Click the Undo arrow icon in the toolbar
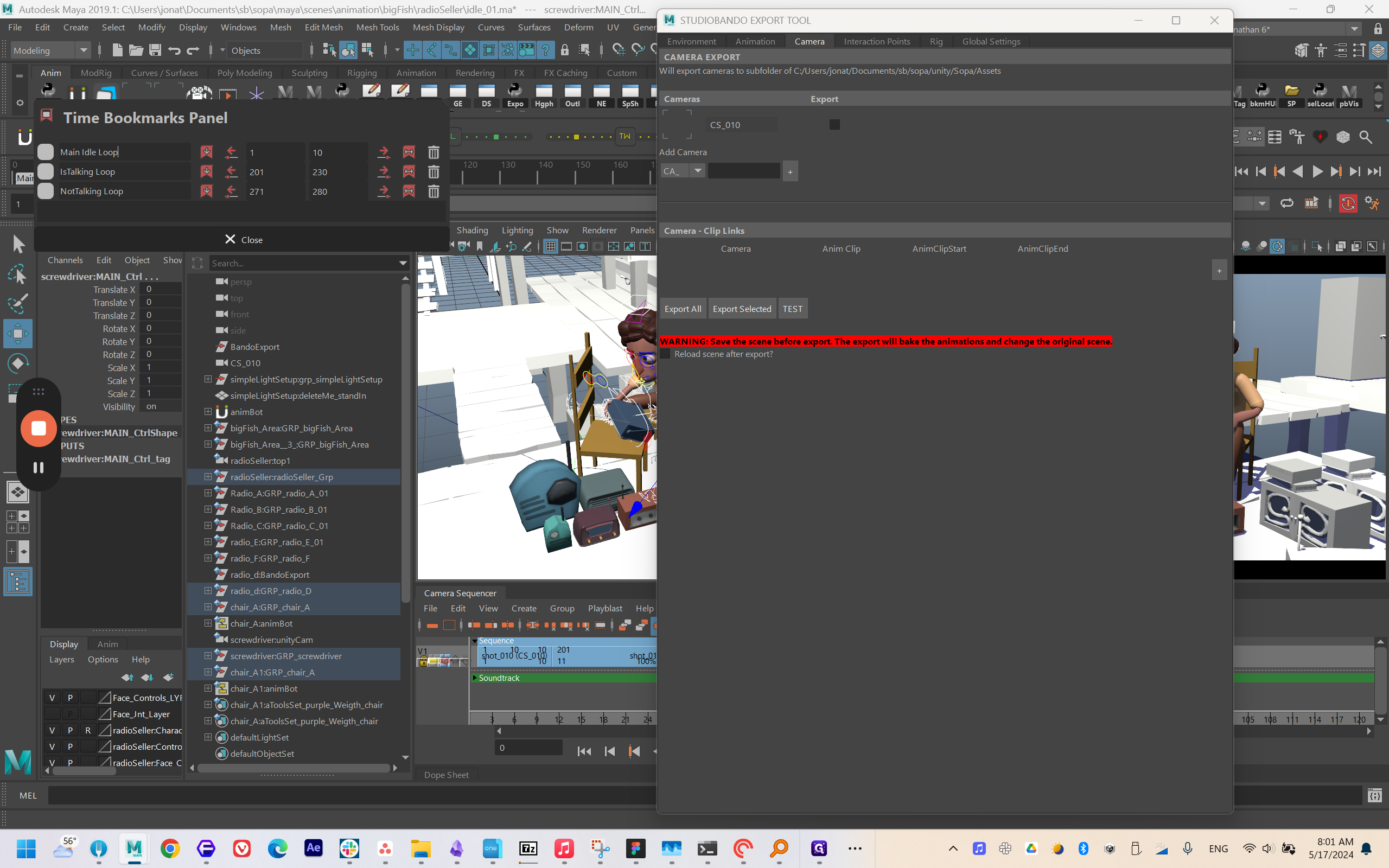The height and width of the screenshot is (868, 1389). [174, 50]
